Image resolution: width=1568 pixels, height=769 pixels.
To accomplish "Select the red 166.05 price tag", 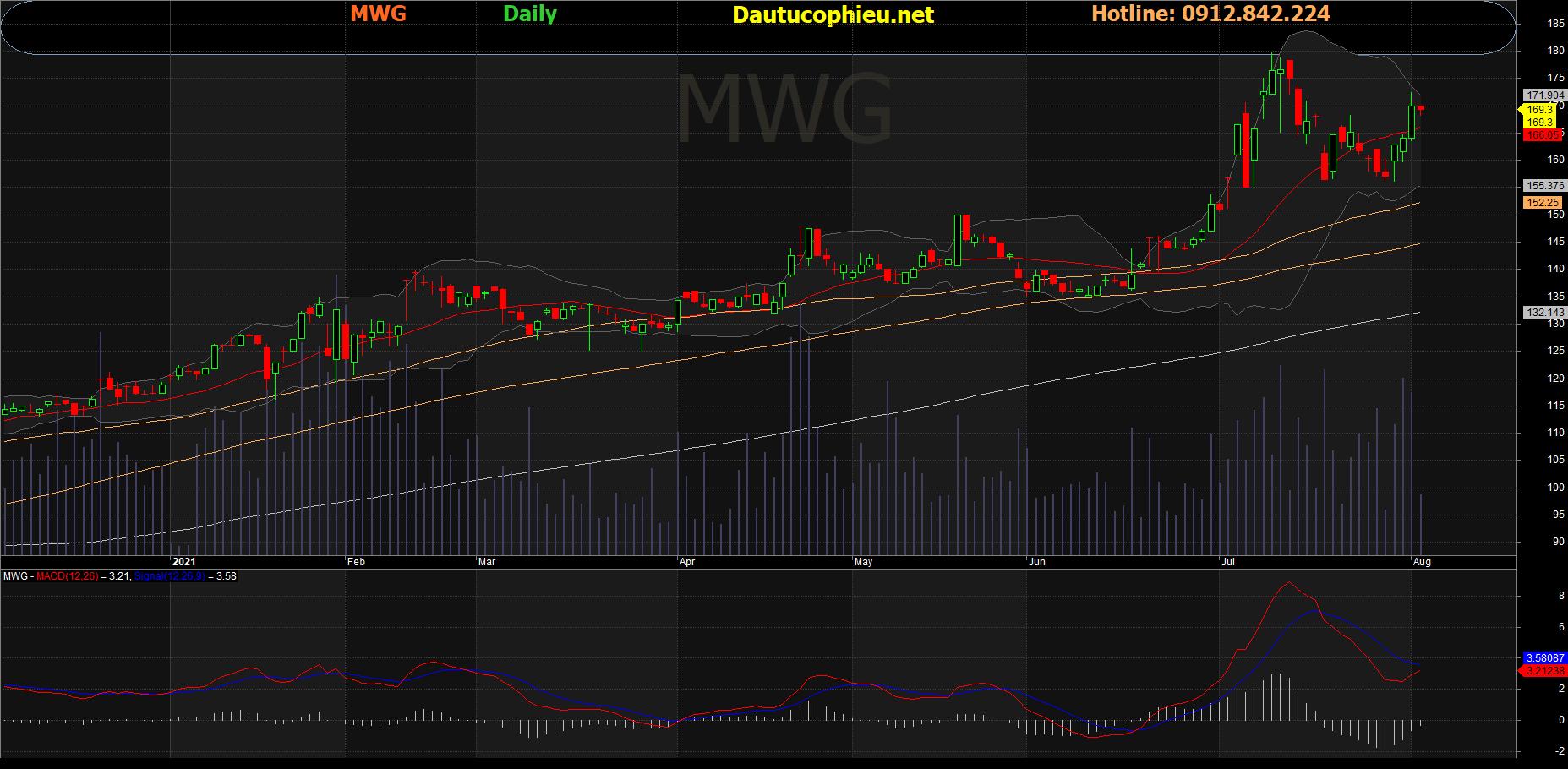I will 1543,135.
